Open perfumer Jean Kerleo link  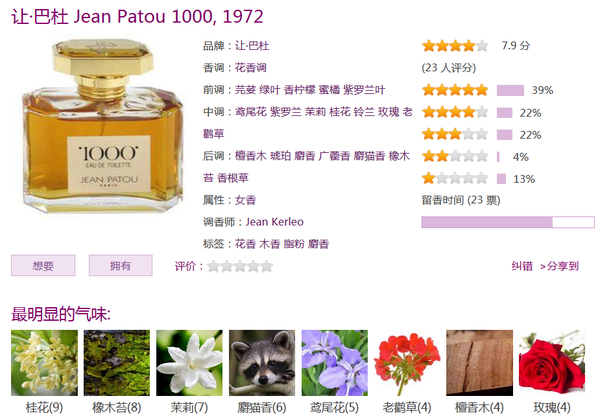274,222
